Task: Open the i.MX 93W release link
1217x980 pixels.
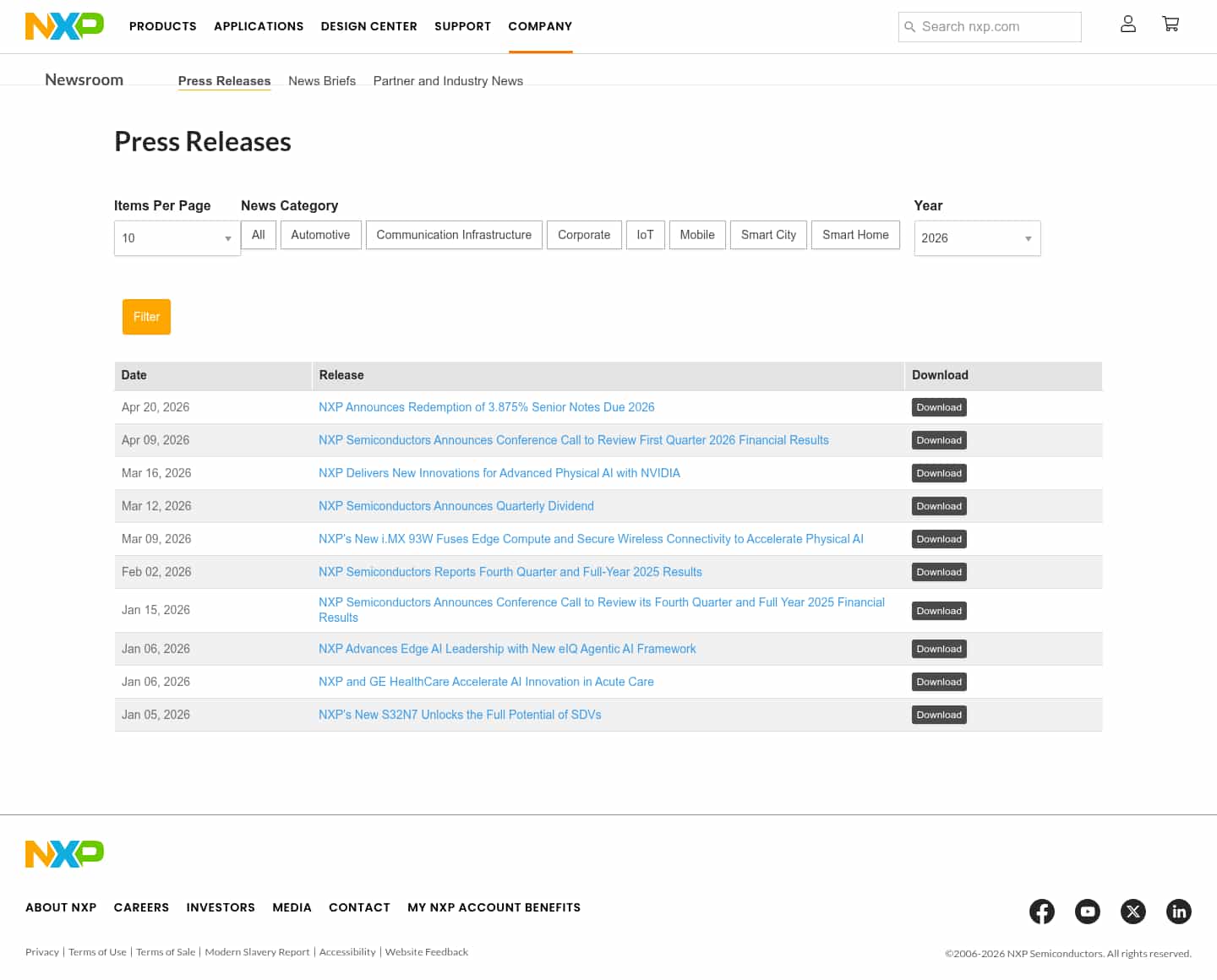Action: 591,539
